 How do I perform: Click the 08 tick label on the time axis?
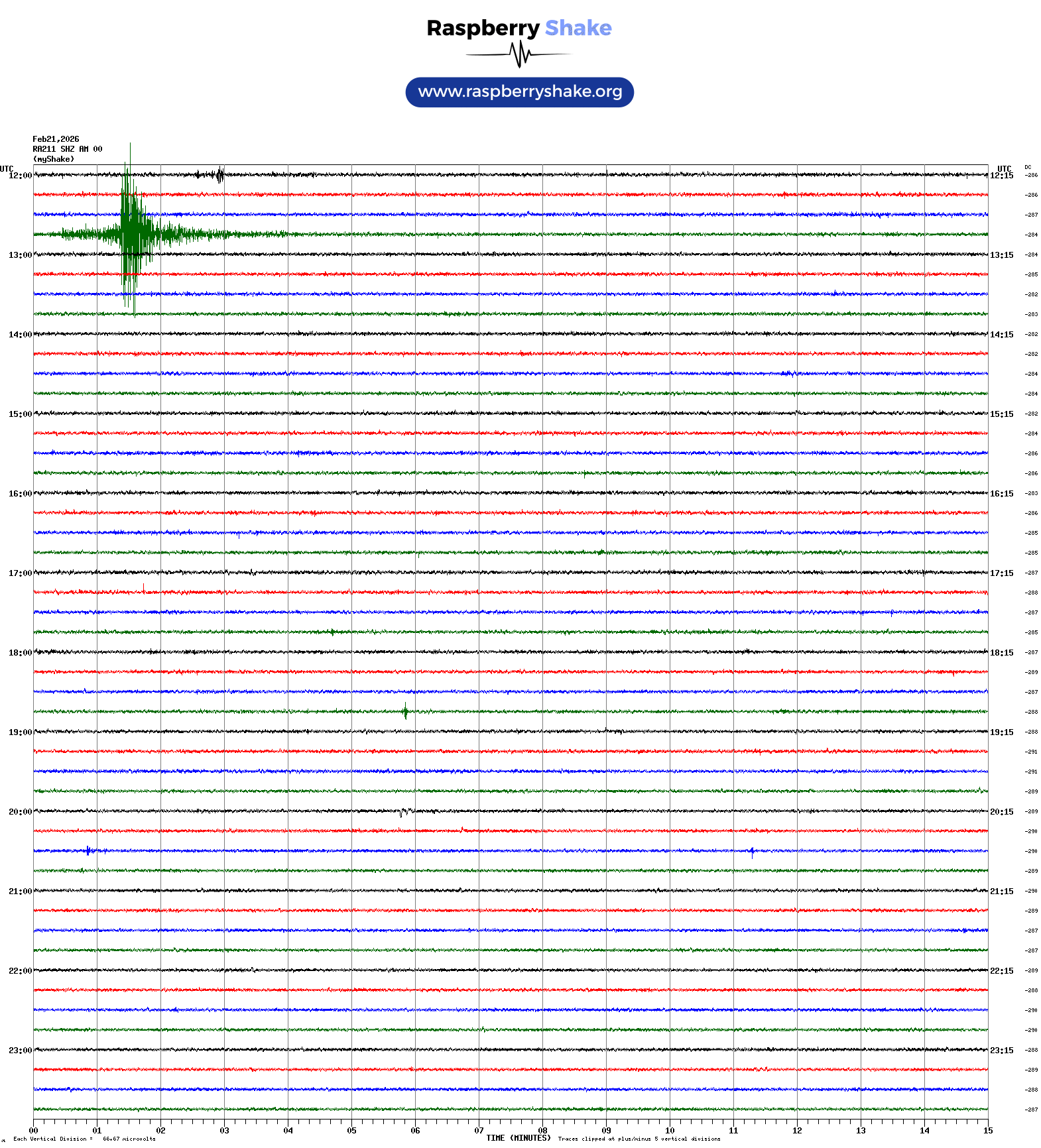(542, 1131)
